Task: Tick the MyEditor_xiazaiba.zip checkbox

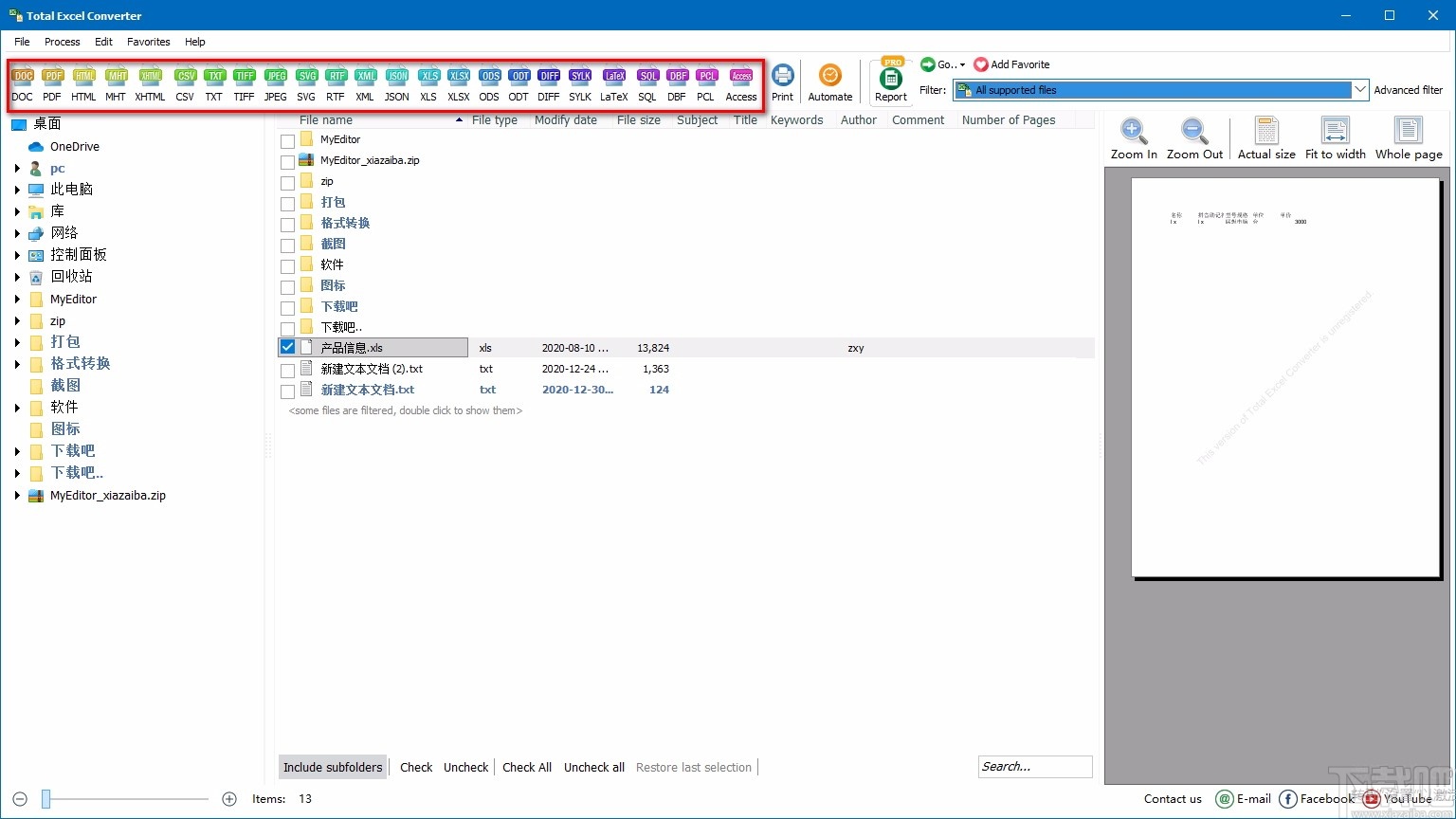Action: point(287,162)
